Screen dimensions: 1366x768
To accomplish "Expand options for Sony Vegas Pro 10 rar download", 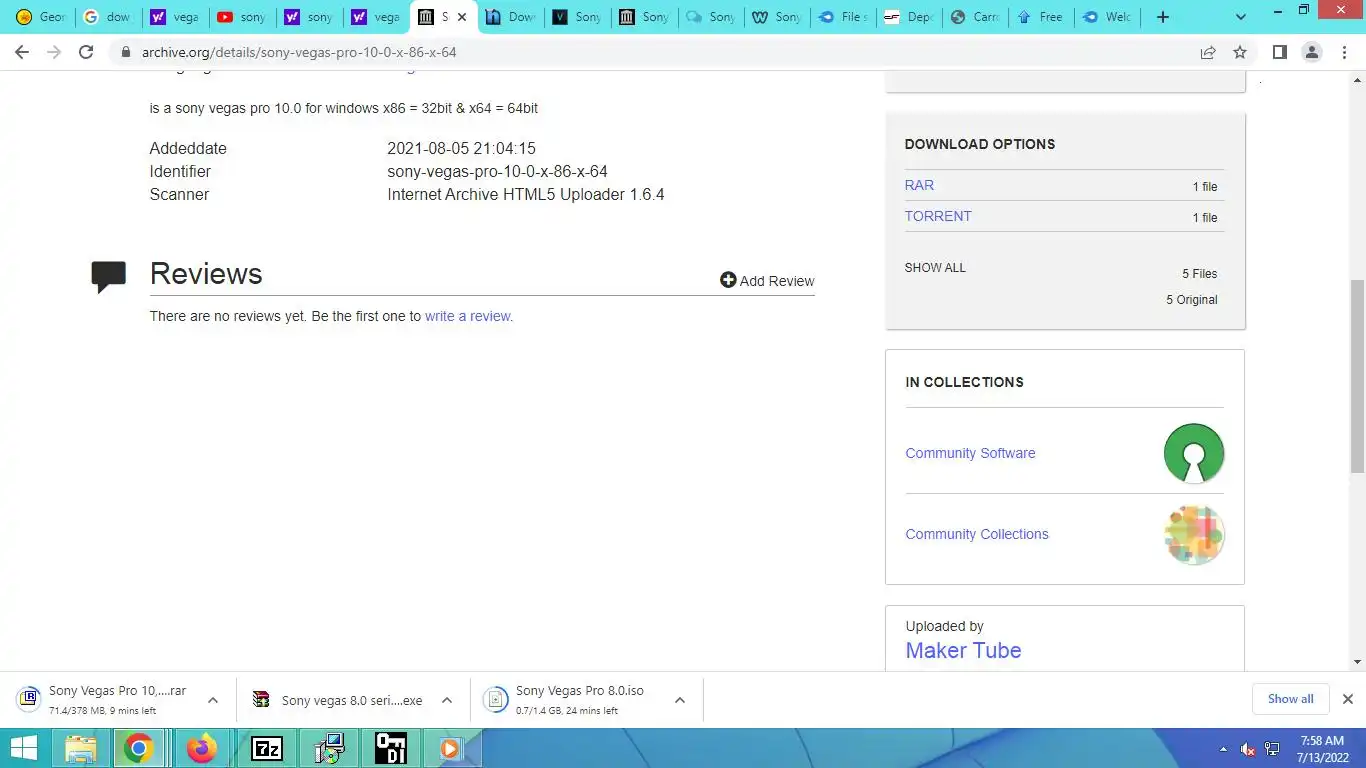I will coord(212,700).
